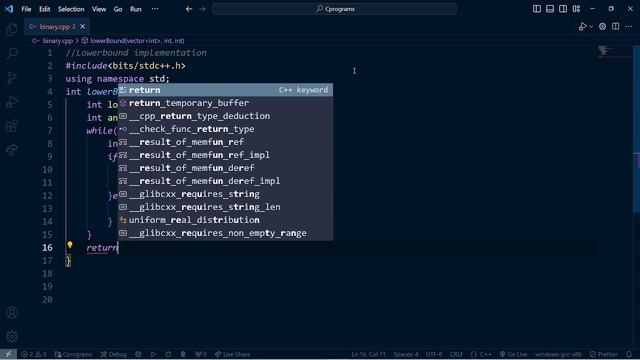Viewport: 640px width, 360px height.
Task: Select the binary.cpp editor tab
Action: [x=57, y=27]
